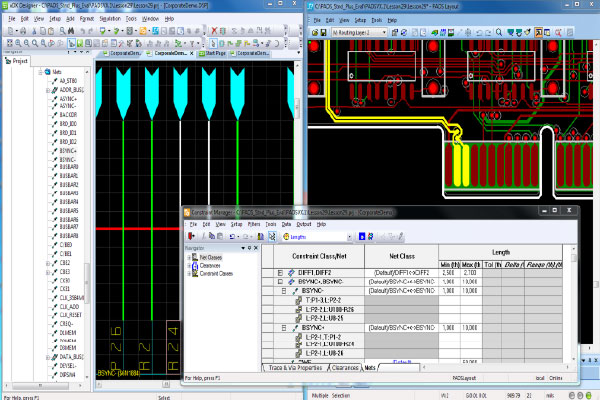The height and width of the screenshot is (400, 600).
Task: Click Exit door icon in Constraint Manager toolbar
Action: point(192,237)
